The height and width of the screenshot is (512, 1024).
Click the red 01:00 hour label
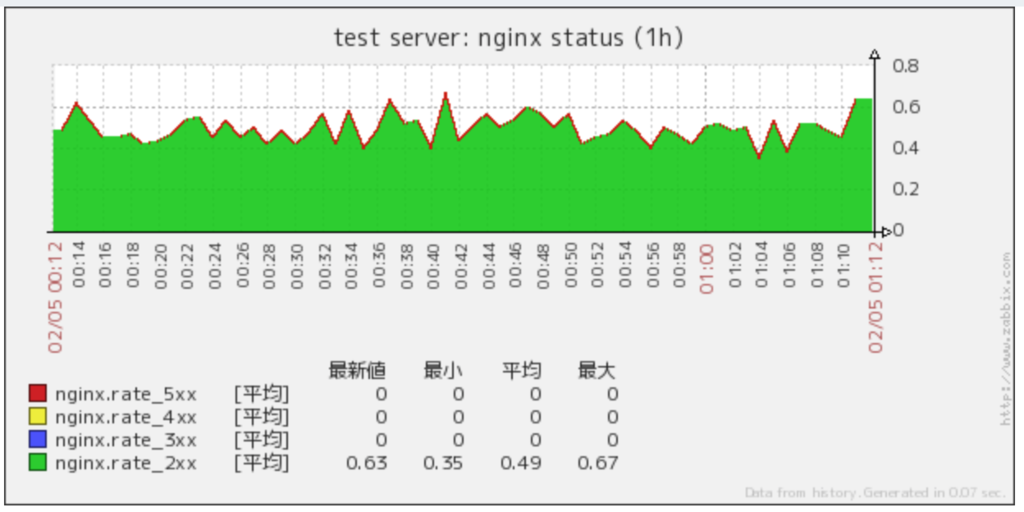tap(707, 269)
